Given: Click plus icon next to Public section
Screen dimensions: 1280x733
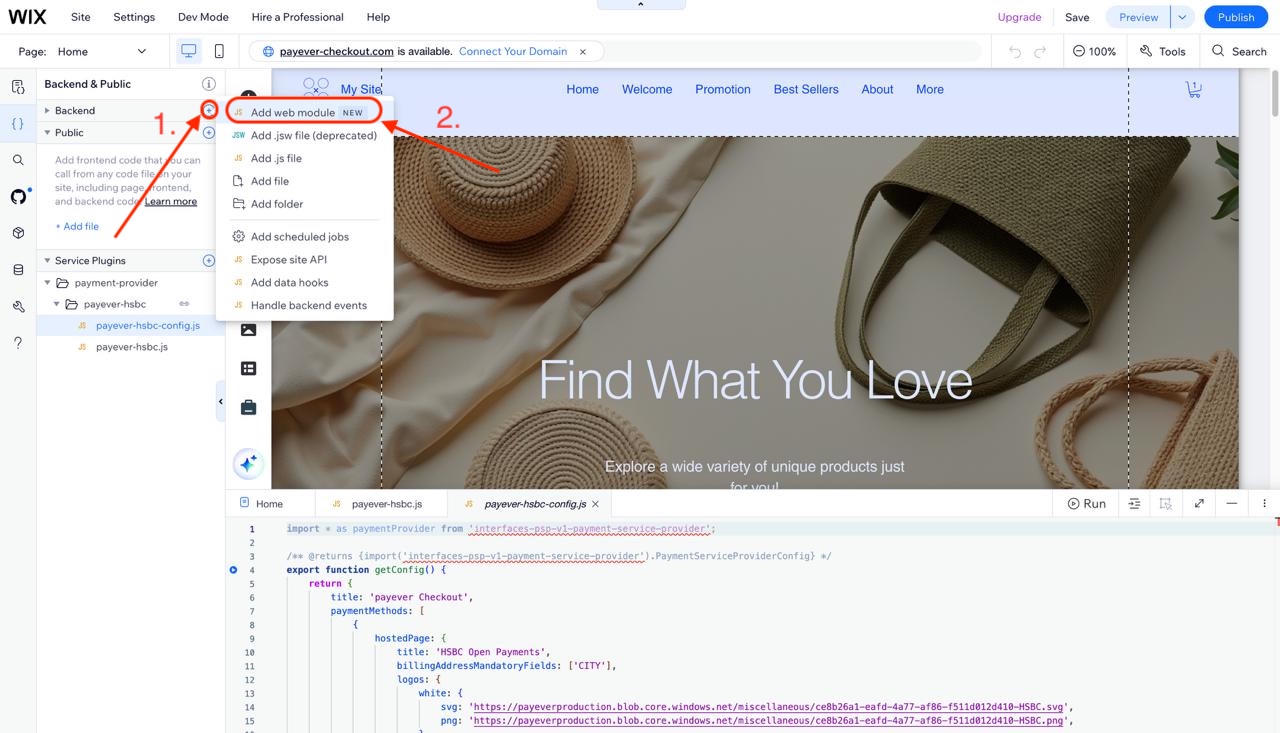Looking at the screenshot, I should click(x=209, y=132).
